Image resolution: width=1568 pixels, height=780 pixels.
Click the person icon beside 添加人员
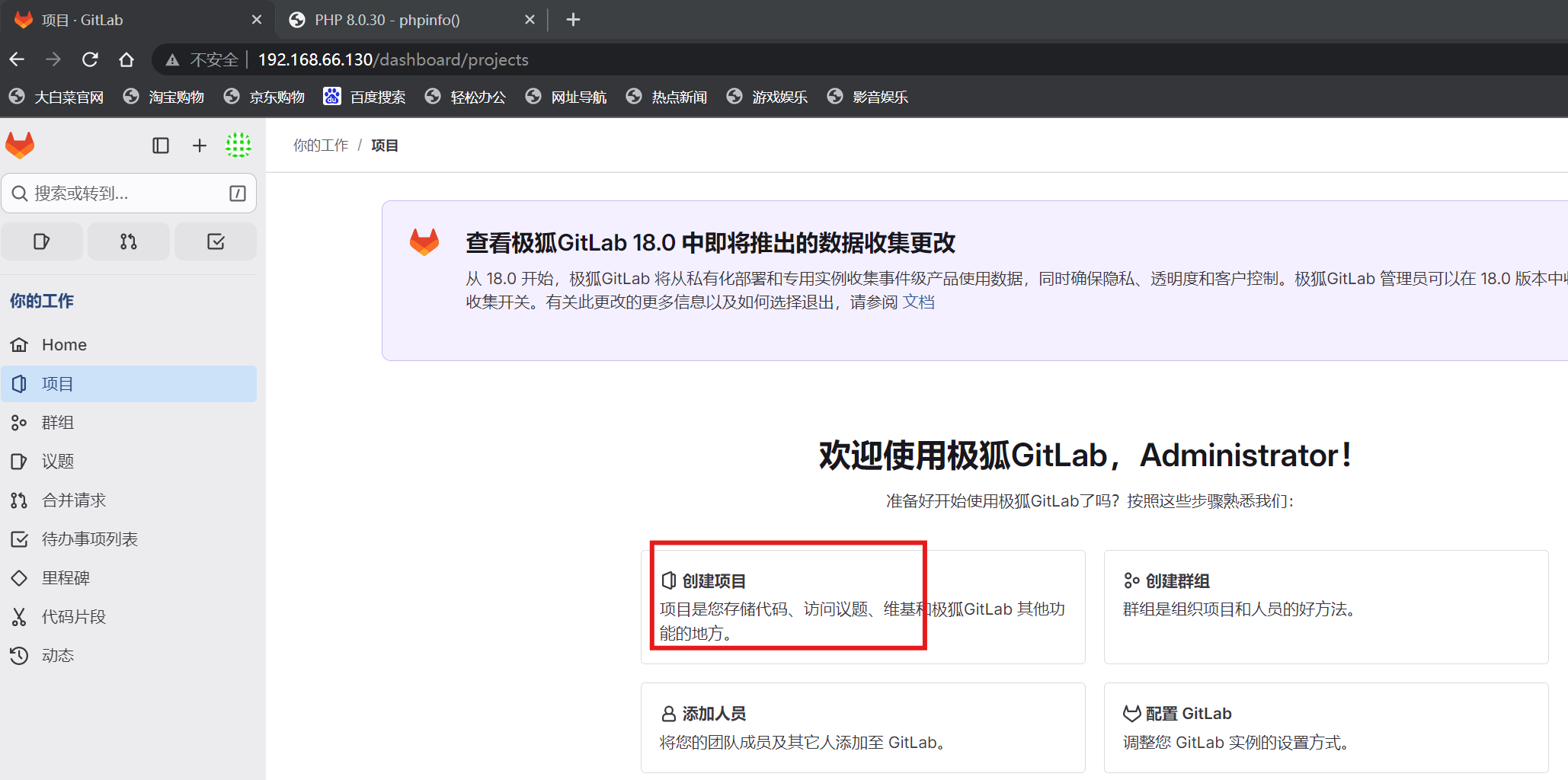(x=668, y=714)
